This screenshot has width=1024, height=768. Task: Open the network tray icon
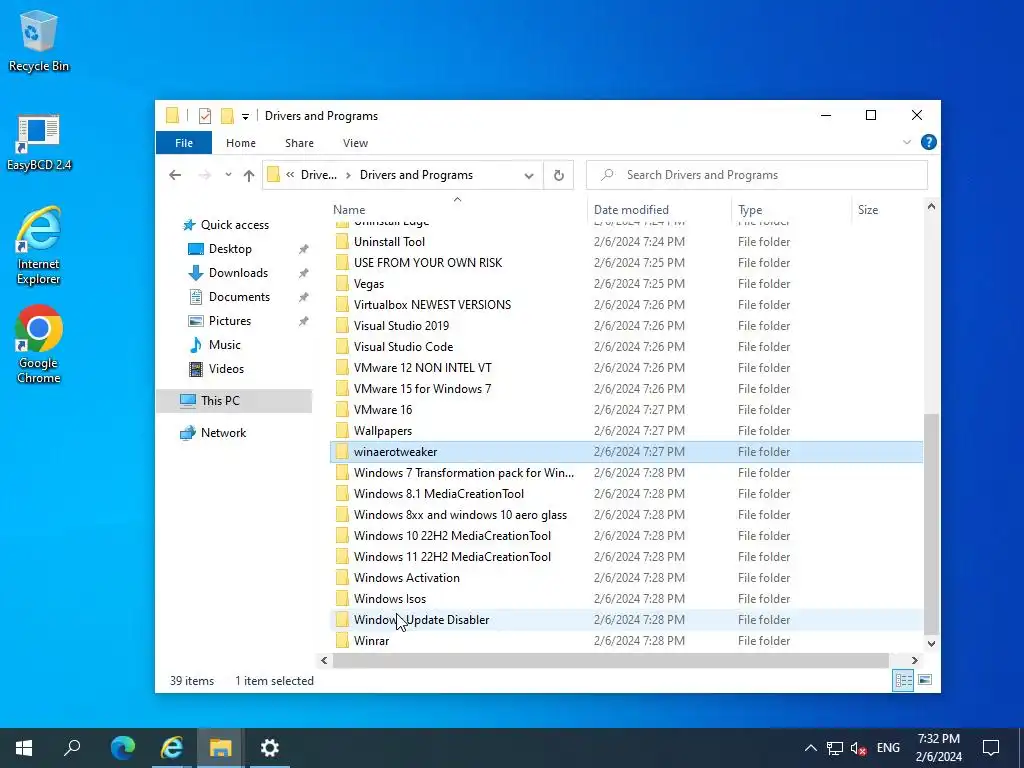click(x=835, y=748)
